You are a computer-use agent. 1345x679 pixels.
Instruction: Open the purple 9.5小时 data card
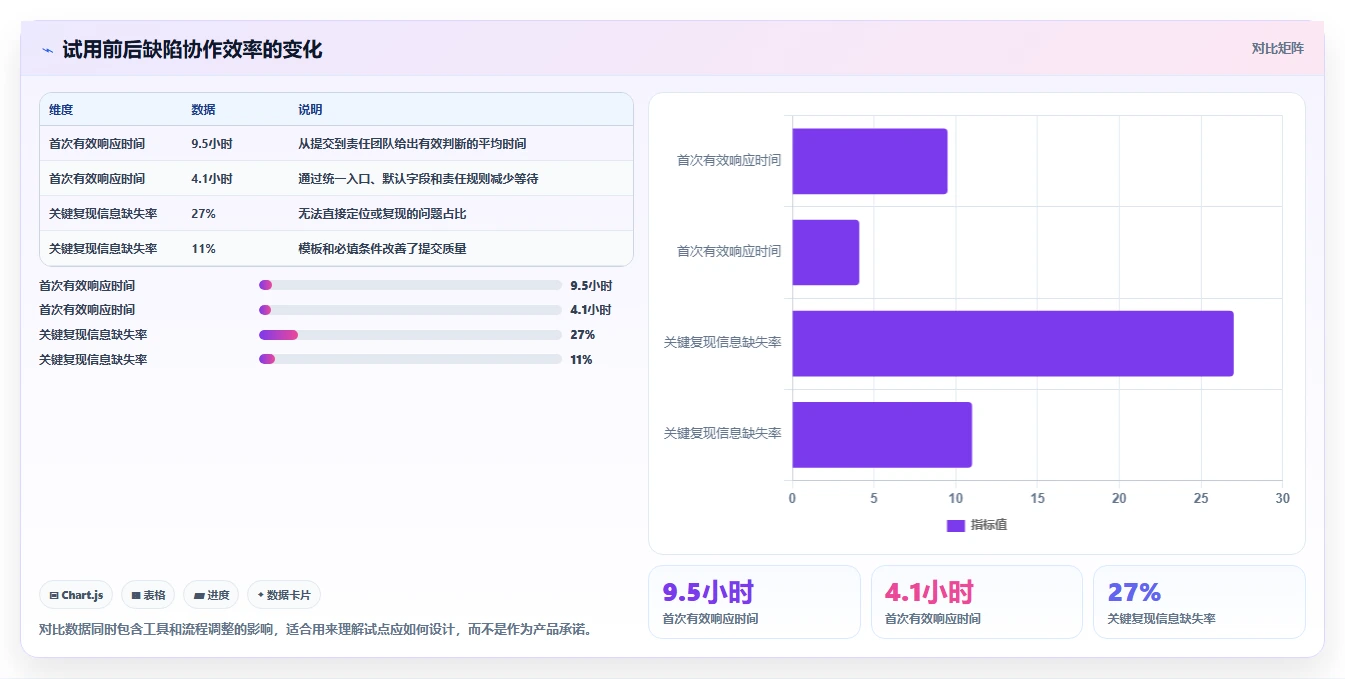[x=754, y=602]
